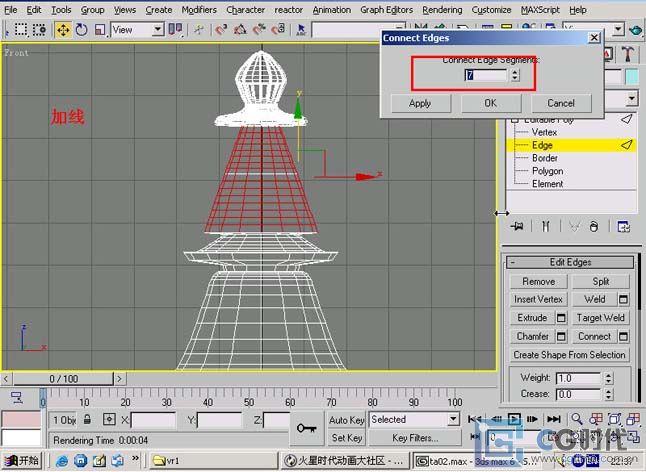This screenshot has height=472, width=646.
Task: Activate the Select and Rotate tool
Action: tap(82, 30)
